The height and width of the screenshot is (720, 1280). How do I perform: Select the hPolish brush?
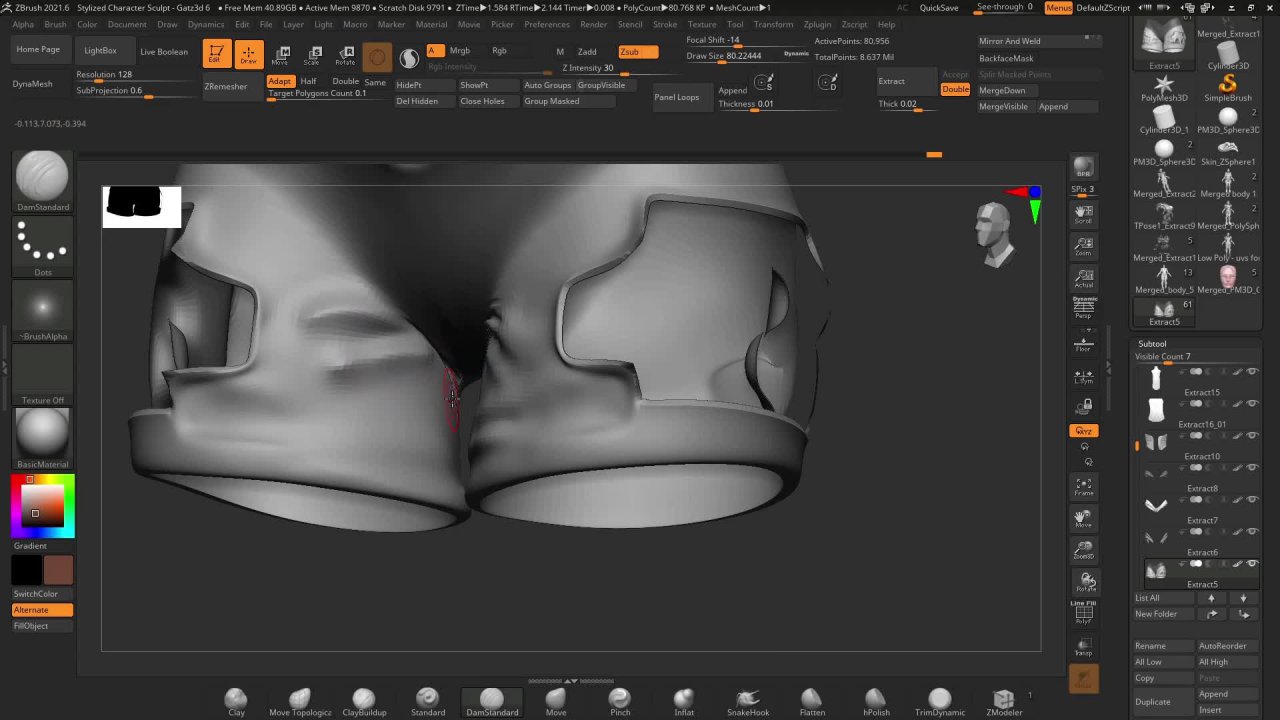[x=876, y=699]
